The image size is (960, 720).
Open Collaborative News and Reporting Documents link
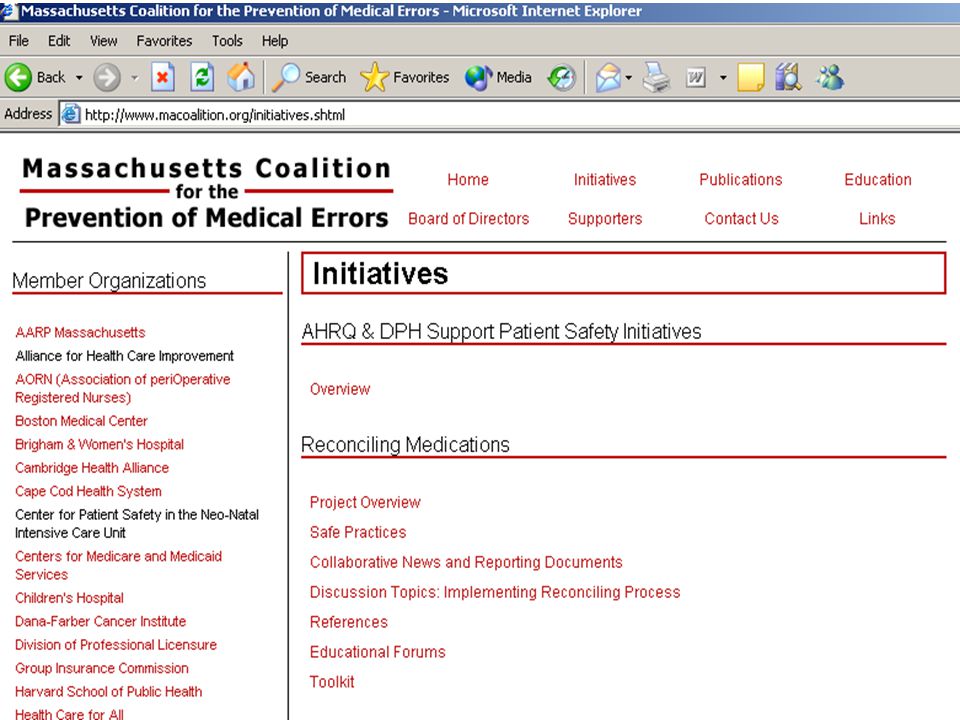[x=466, y=562]
